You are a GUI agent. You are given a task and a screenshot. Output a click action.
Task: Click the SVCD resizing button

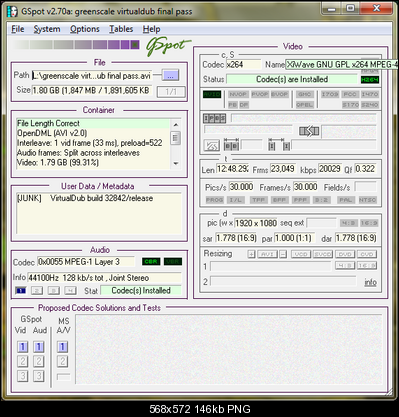coord(323,254)
